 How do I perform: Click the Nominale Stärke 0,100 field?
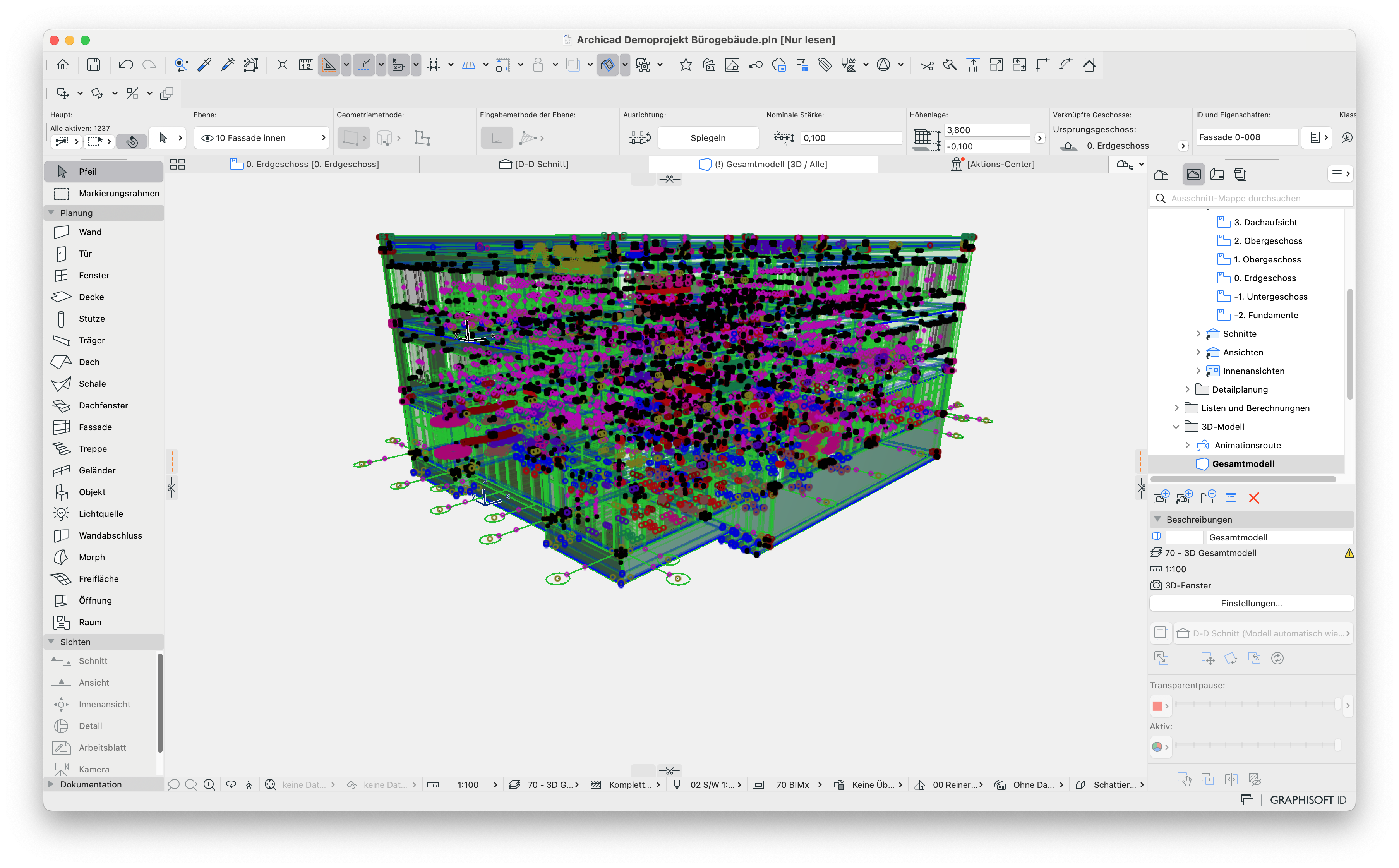point(851,138)
